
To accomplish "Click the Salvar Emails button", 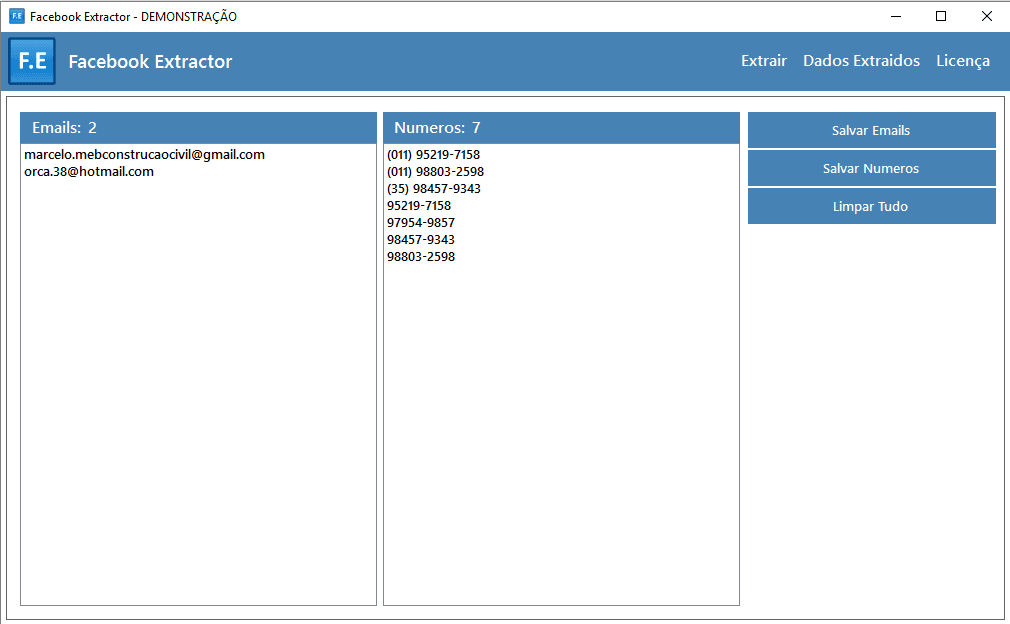I will [x=872, y=130].
